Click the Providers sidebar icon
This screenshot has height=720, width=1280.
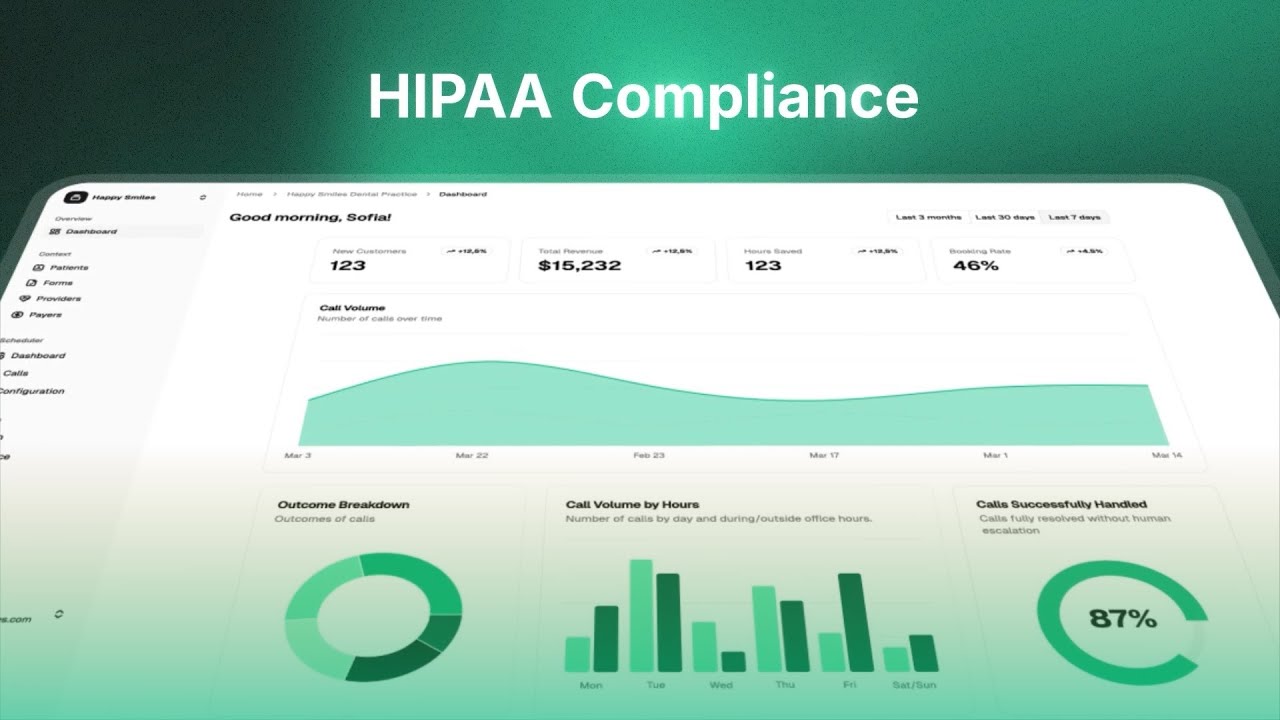24,298
